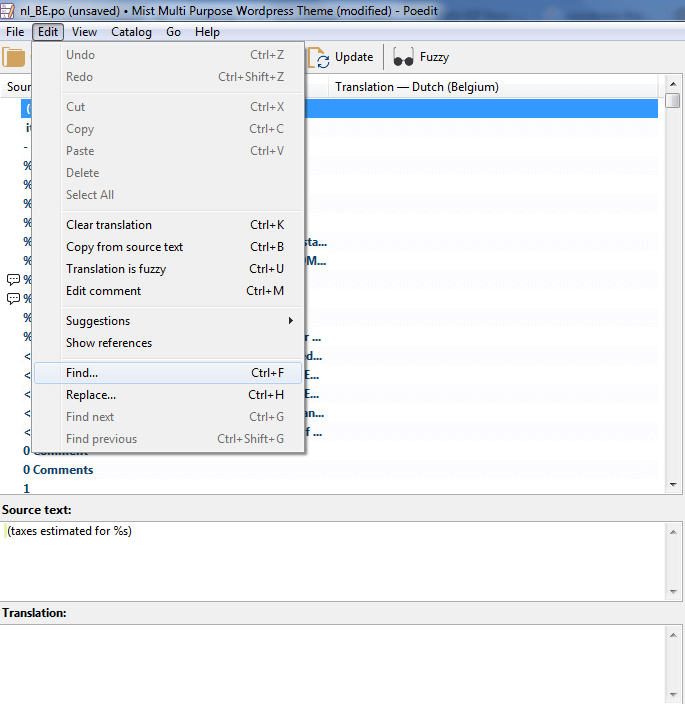The width and height of the screenshot is (685, 704).
Task: Sort by Translation — Dutch (Belgium) column header
Action: [x=417, y=87]
